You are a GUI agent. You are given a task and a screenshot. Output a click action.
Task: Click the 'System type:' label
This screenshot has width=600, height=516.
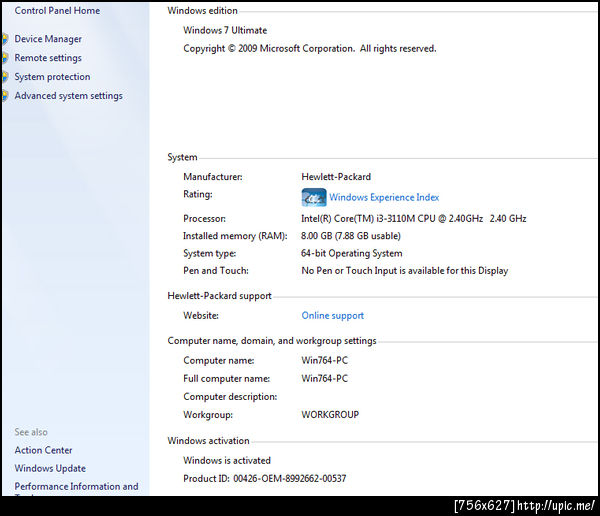pos(210,253)
